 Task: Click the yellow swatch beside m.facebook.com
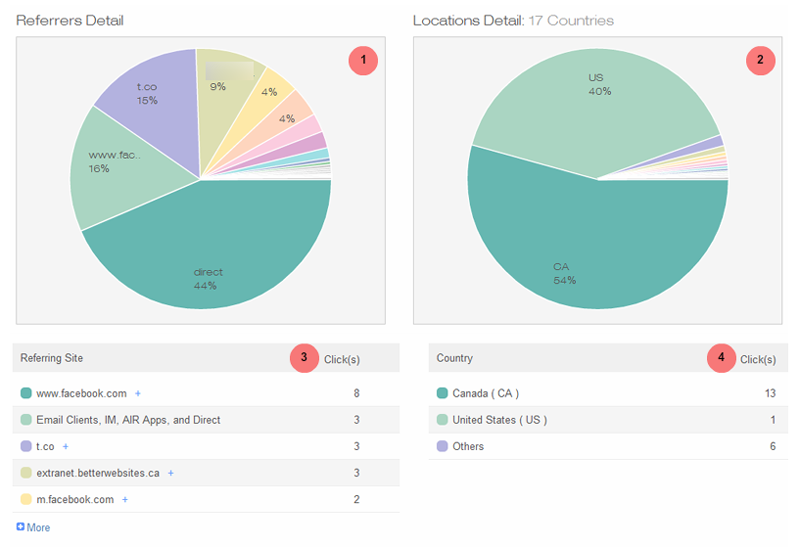click(26, 499)
